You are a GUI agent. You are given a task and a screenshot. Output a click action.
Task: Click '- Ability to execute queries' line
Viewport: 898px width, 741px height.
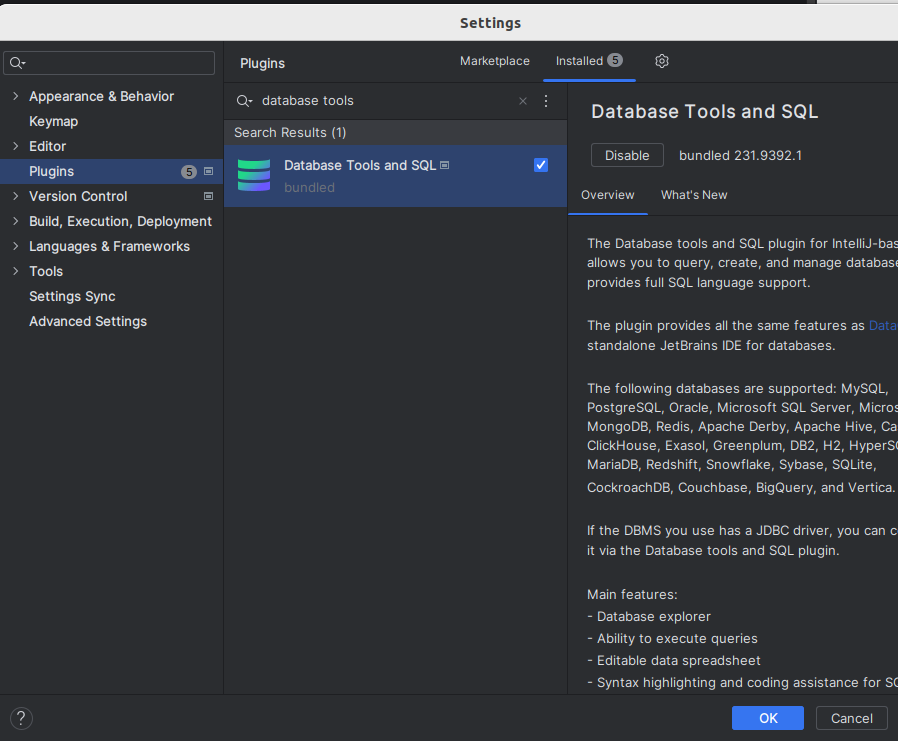pyautogui.click(x=672, y=638)
